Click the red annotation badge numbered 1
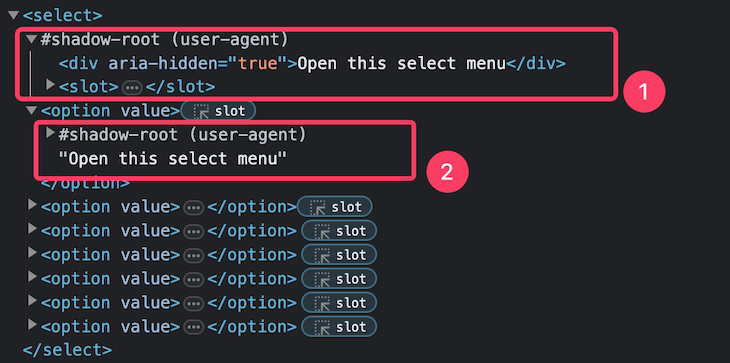Viewport: 730px width, 363px height. point(644,92)
